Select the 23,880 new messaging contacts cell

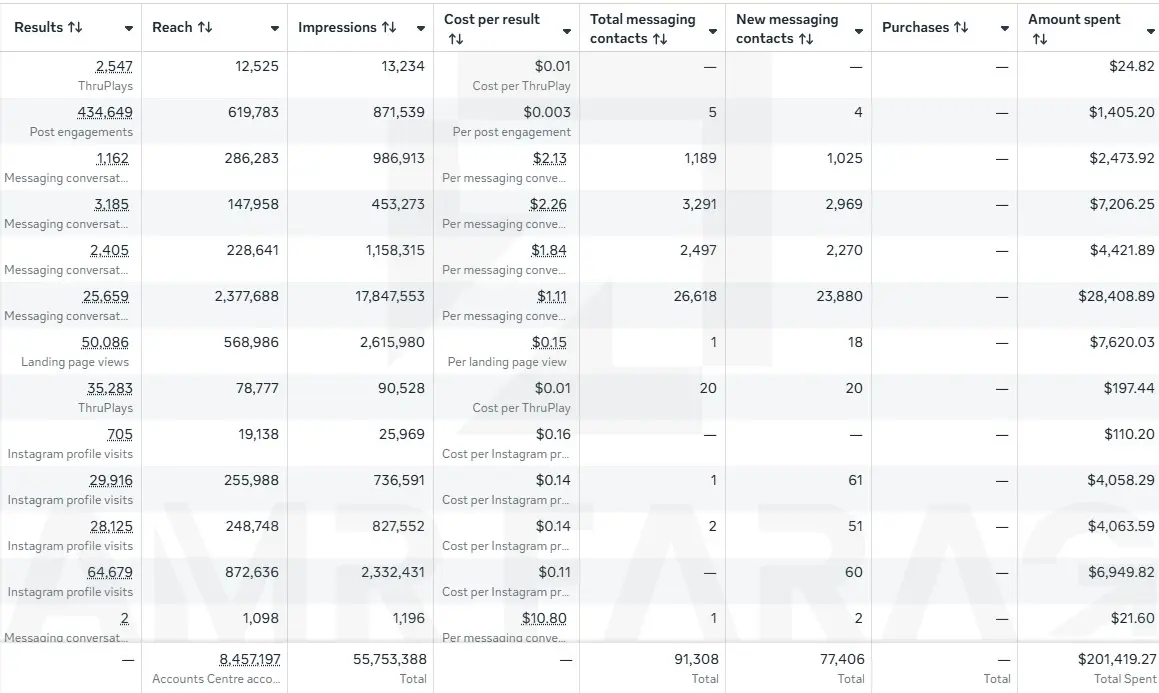click(x=840, y=297)
